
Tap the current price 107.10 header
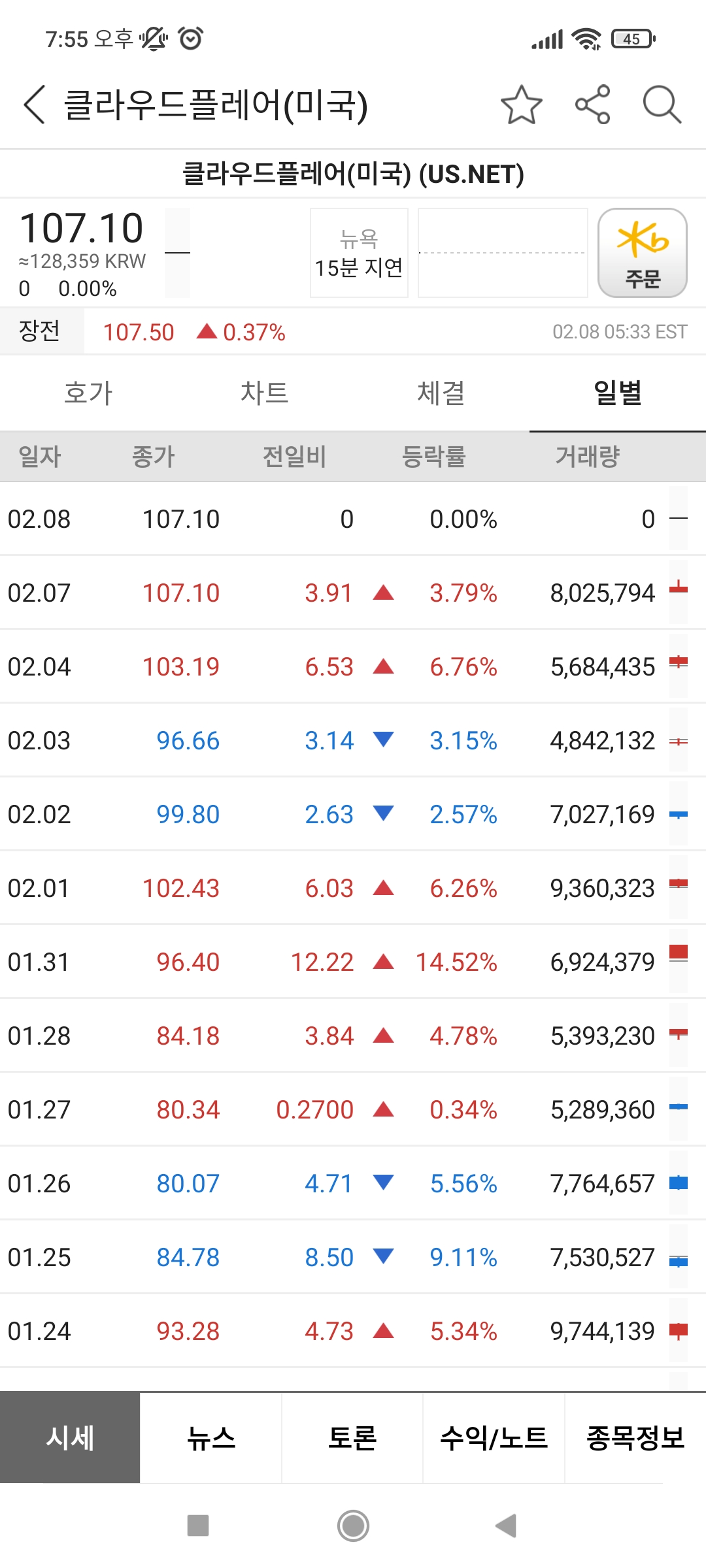82,228
